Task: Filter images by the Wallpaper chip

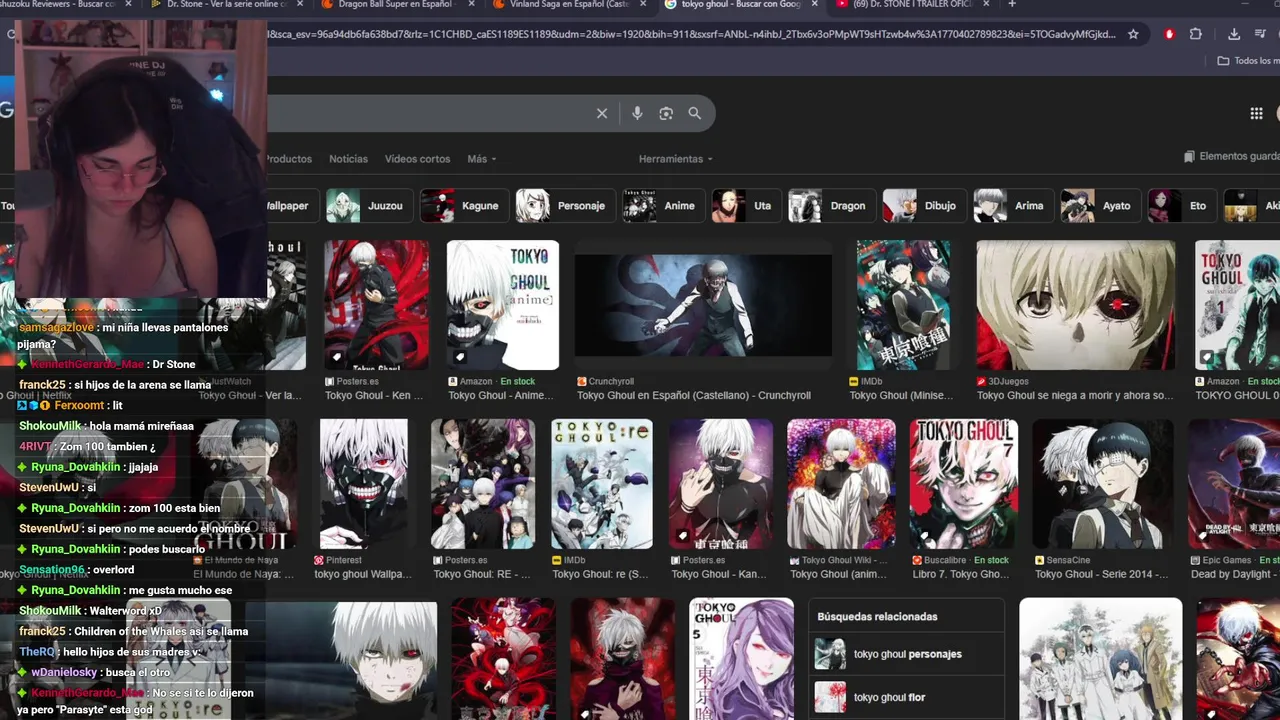Action: coord(292,206)
